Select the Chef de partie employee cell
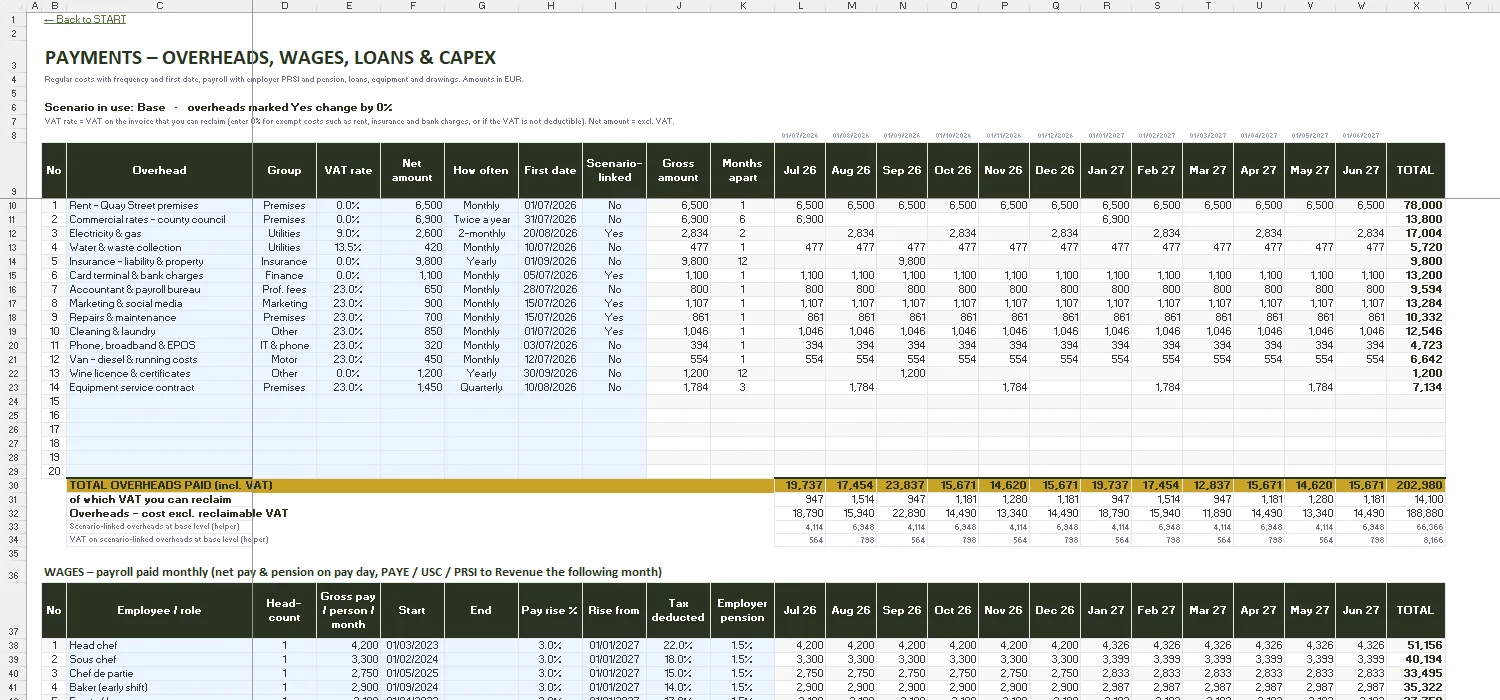This screenshot has width=1500, height=700. point(159,673)
